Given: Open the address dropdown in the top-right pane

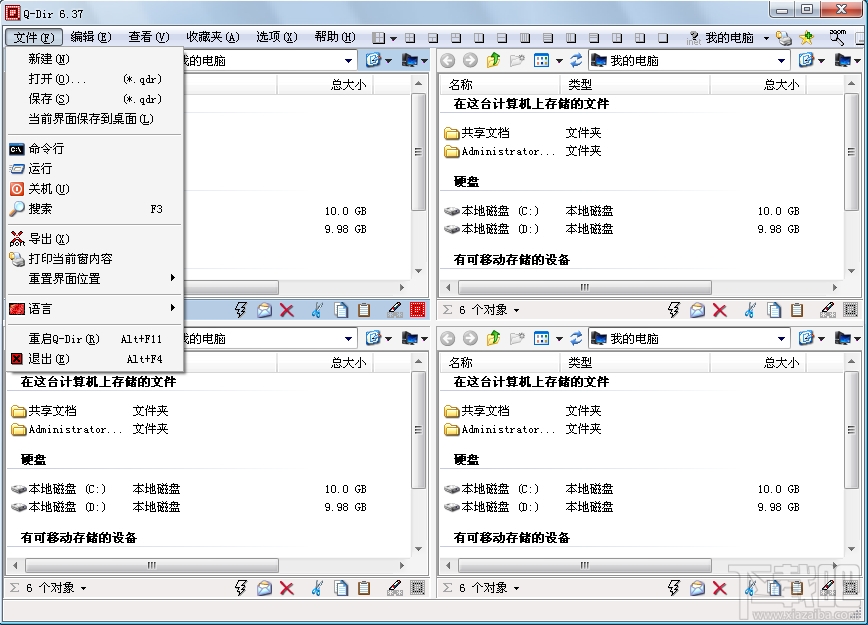Looking at the screenshot, I should (781, 61).
